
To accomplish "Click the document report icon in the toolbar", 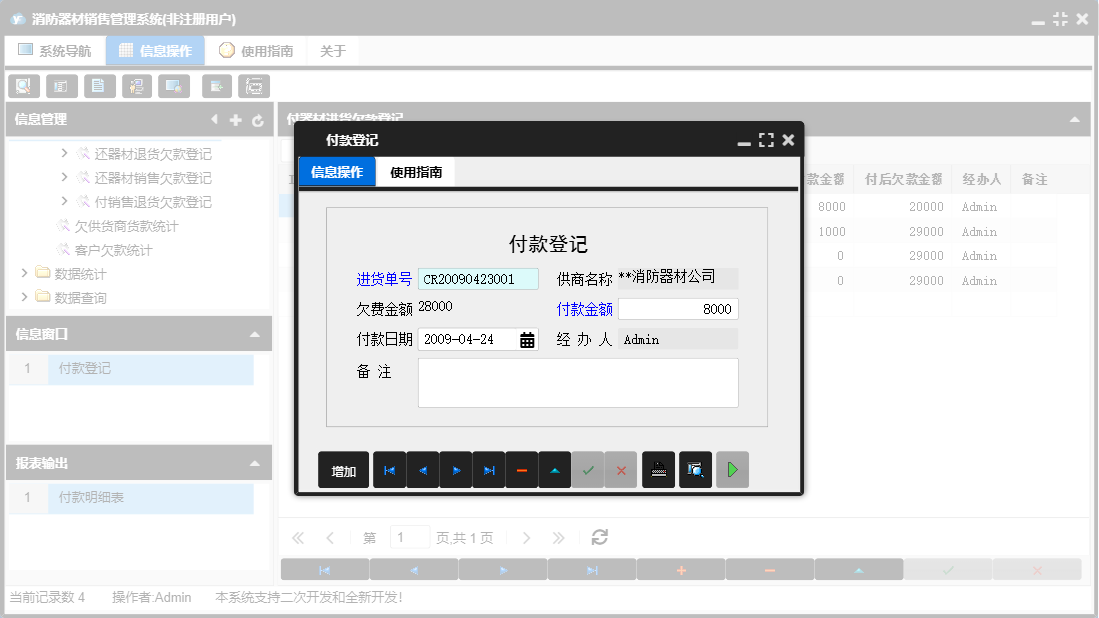I will [99, 86].
